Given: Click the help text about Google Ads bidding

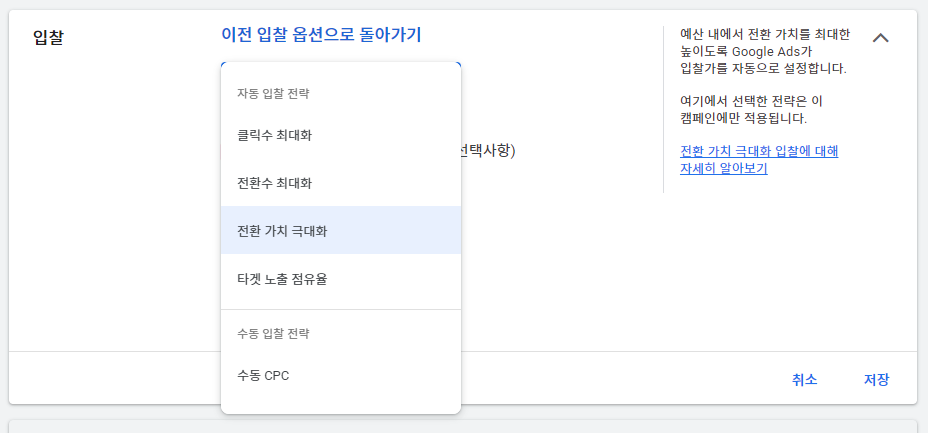Looking at the screenshot, I should 764,52.
